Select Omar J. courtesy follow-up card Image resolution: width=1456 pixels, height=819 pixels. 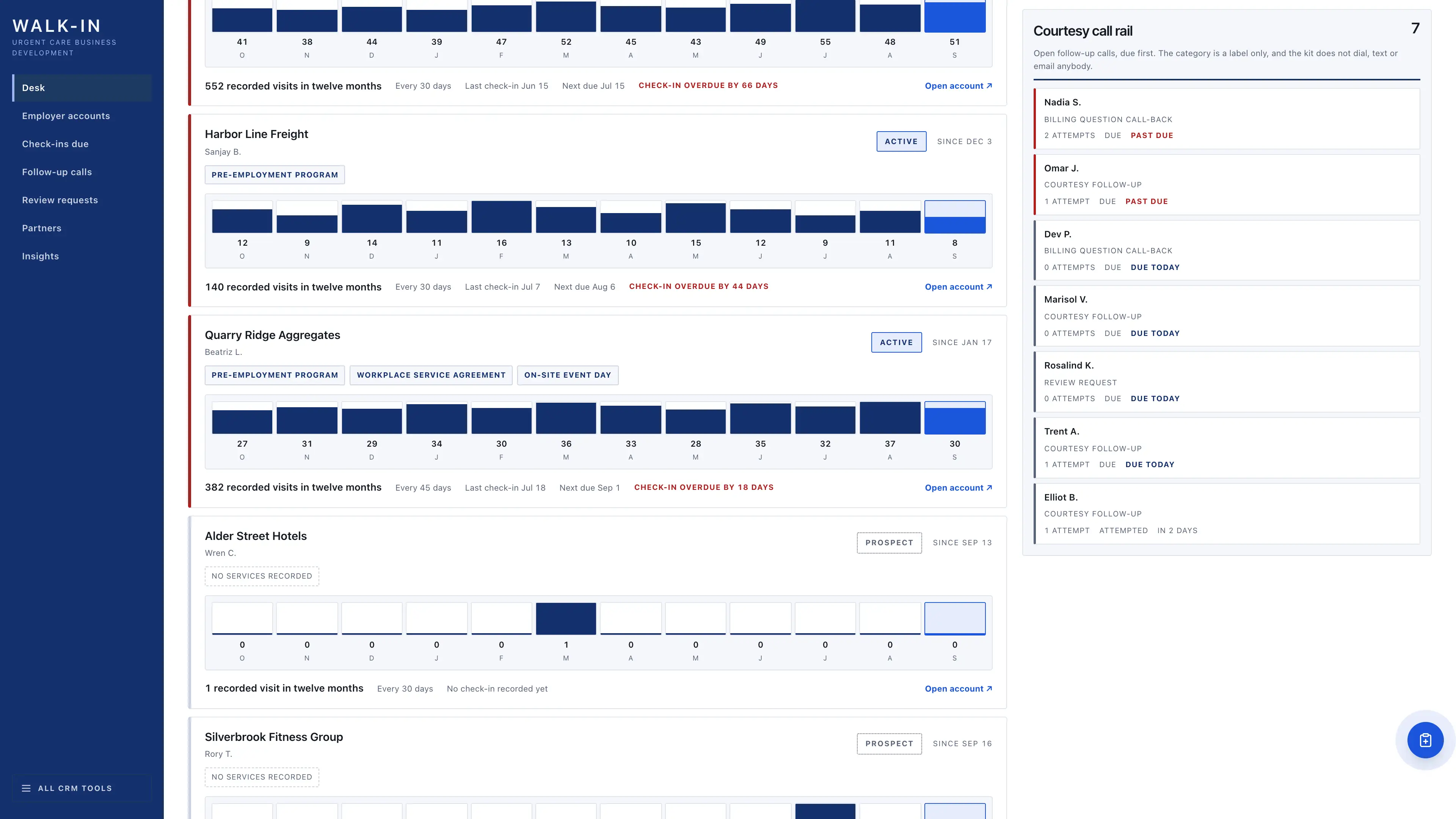pos(1227,185)
